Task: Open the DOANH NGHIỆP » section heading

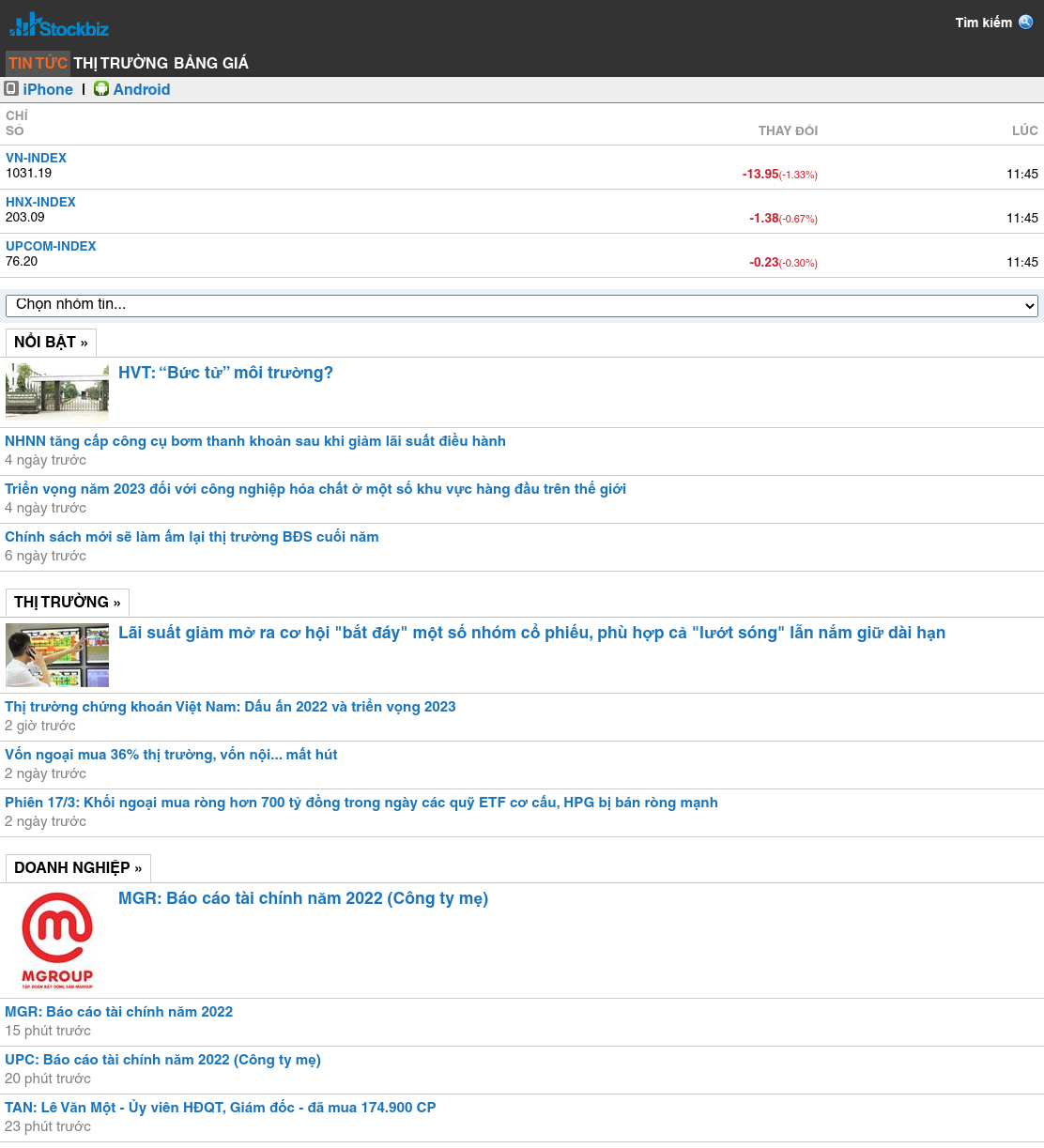Action: click(x=78, y=868)
